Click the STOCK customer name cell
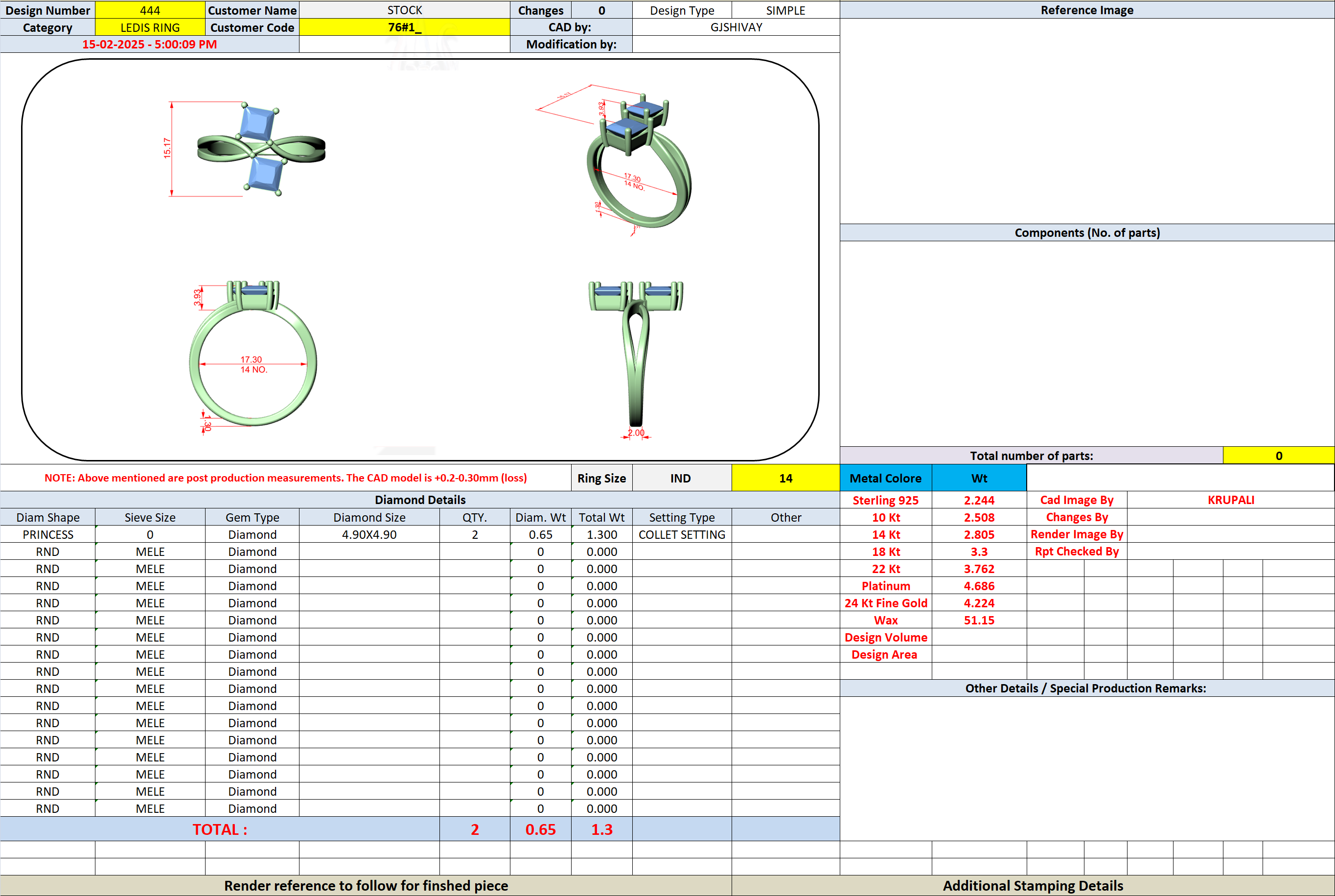The image size is (1335, 896). [404, 10]
